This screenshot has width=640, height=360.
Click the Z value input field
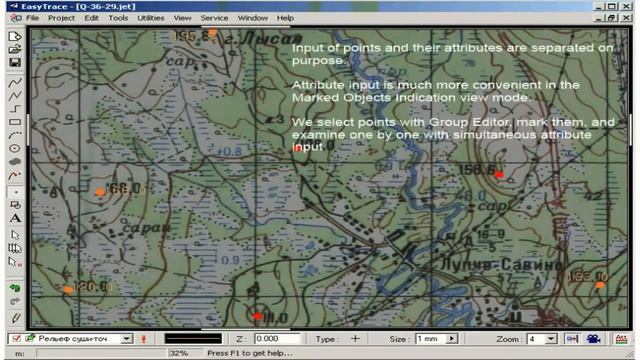(x=277, y=339)
